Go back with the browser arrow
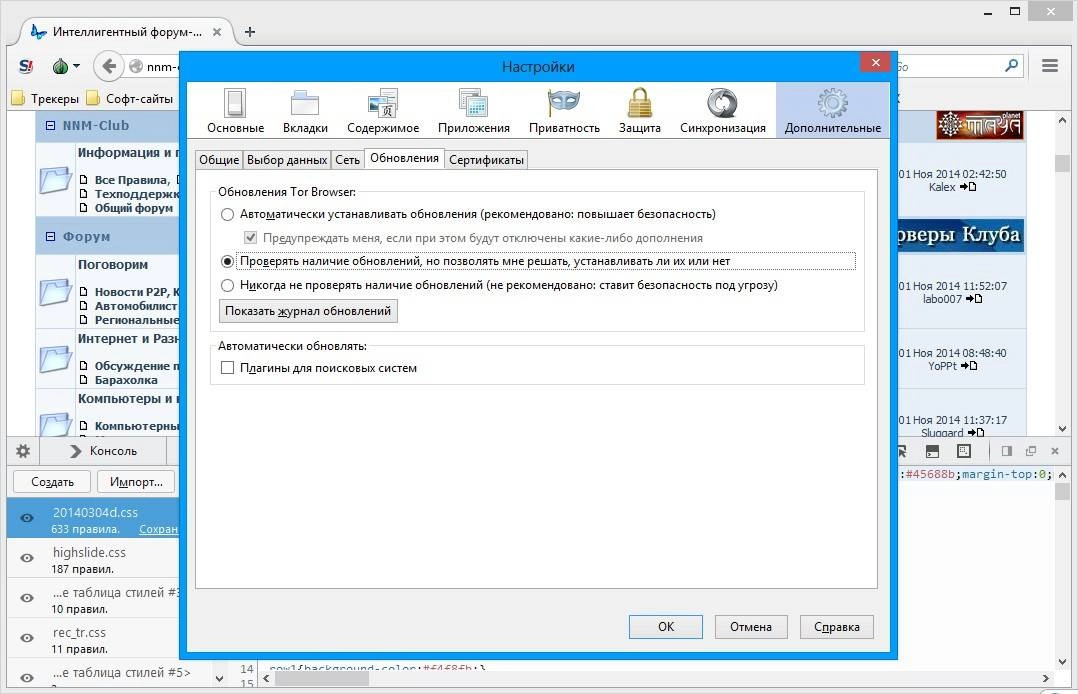 109,67
